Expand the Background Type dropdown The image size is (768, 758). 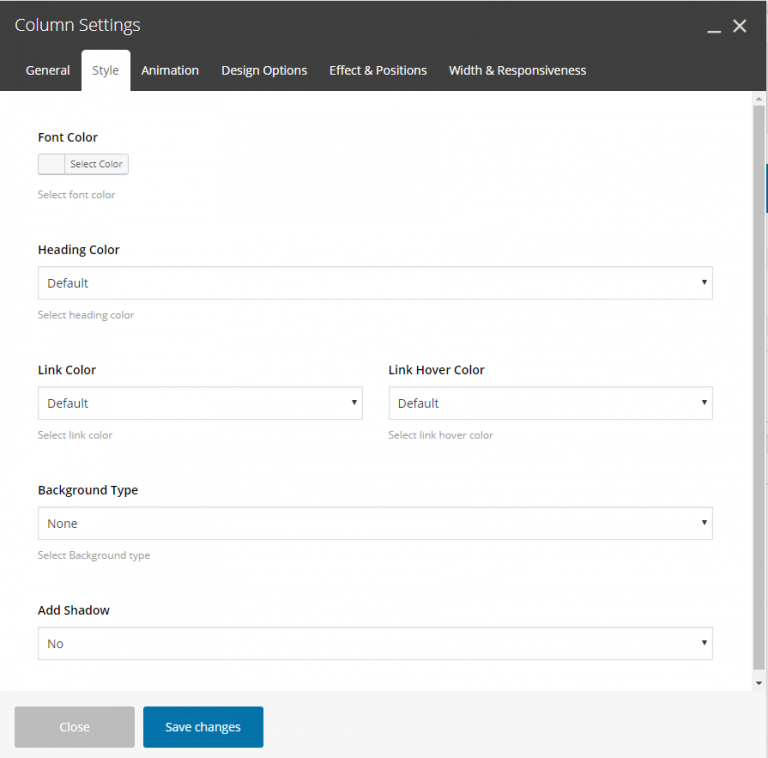(375, 523)
